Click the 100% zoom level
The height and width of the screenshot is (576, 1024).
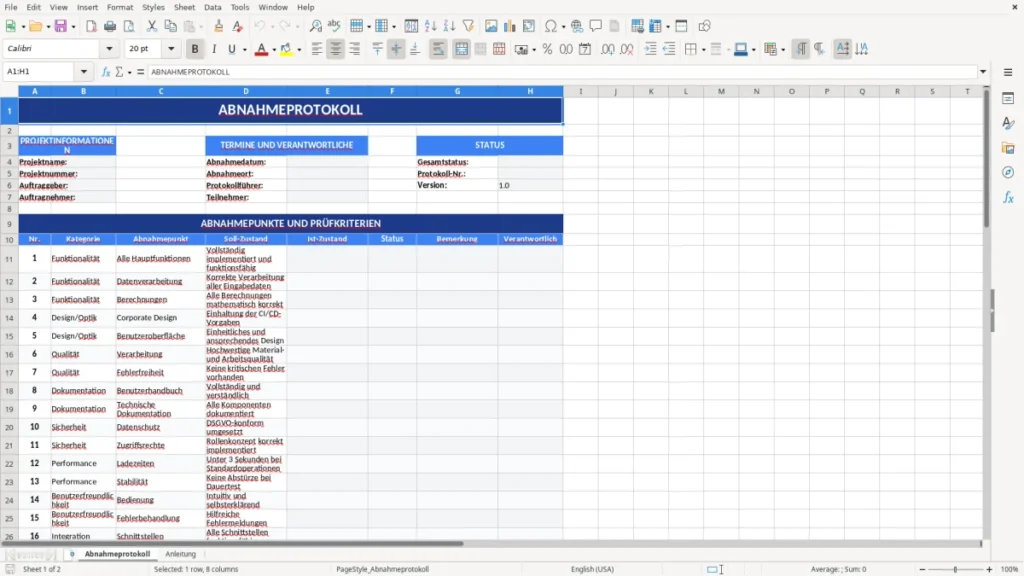point(1010,569)
